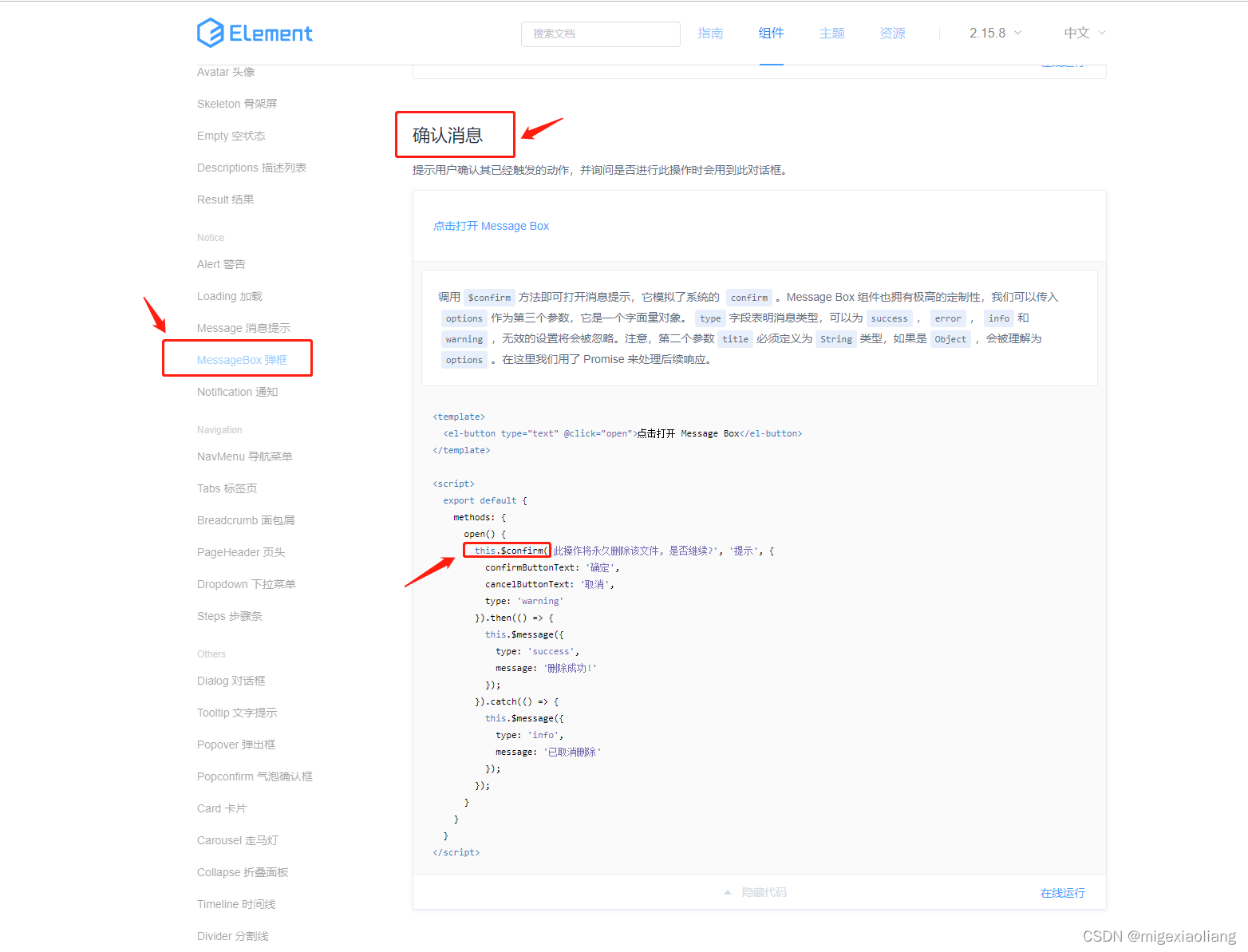Click the Notice group label in the sidebar
Screen dimensions: 1248x952
click(211, 238)
